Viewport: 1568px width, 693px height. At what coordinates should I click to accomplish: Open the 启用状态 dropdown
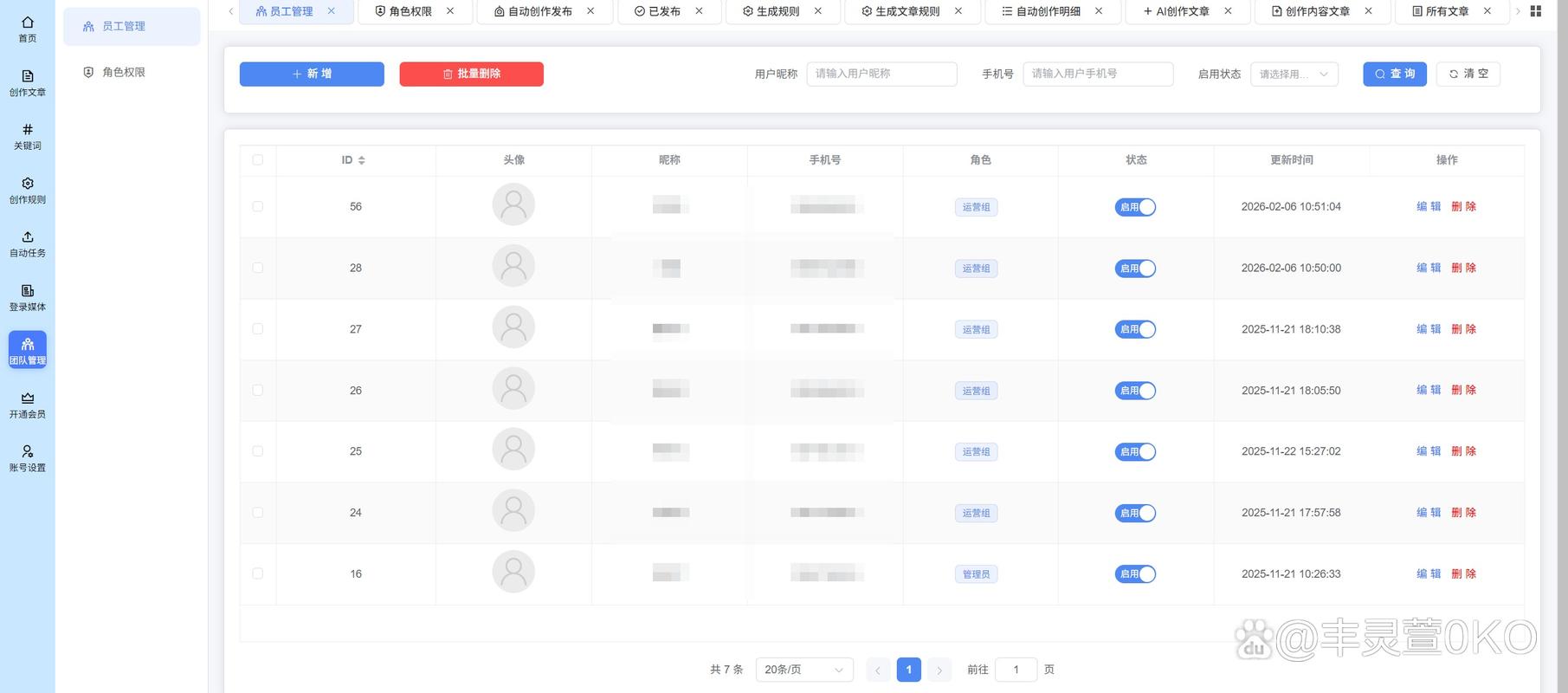(1294, 74)
